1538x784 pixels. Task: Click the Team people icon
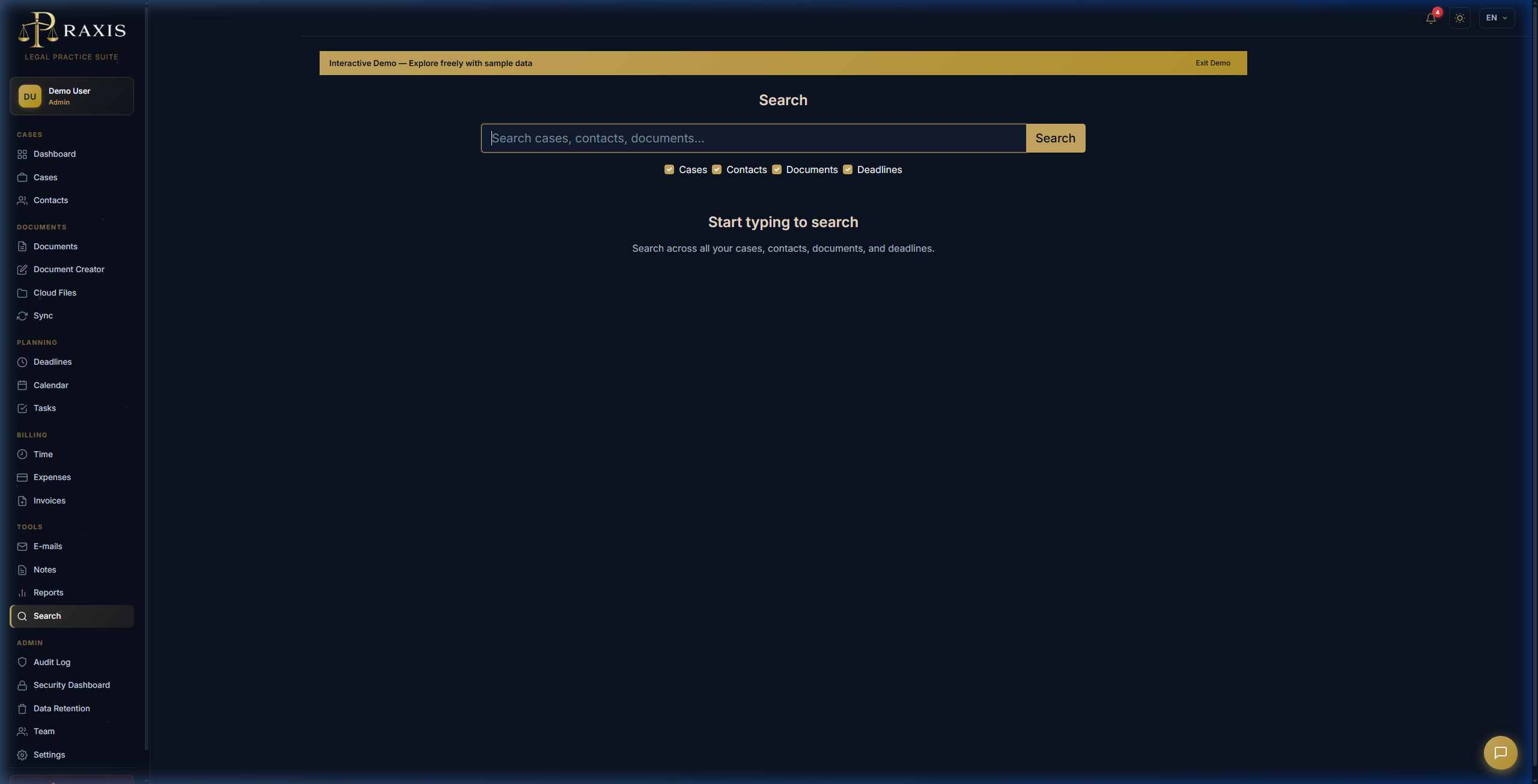pos(22,732)
